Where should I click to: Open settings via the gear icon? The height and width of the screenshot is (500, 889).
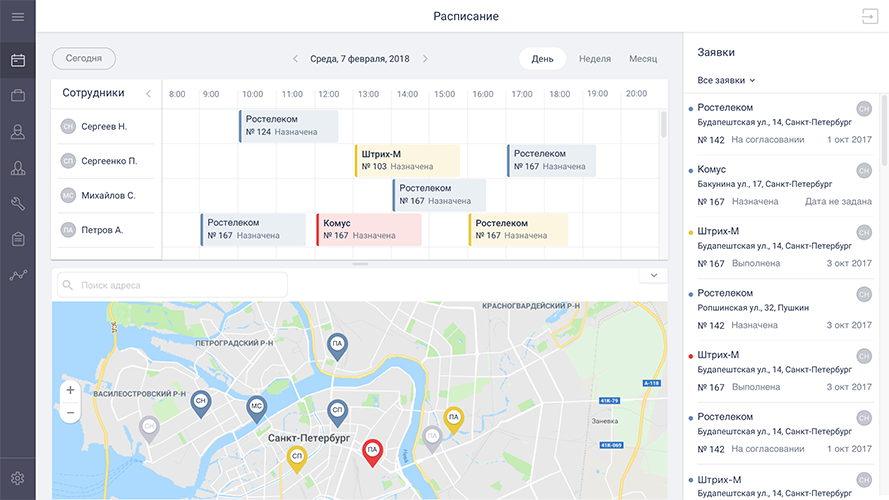[x=18, y=478]
